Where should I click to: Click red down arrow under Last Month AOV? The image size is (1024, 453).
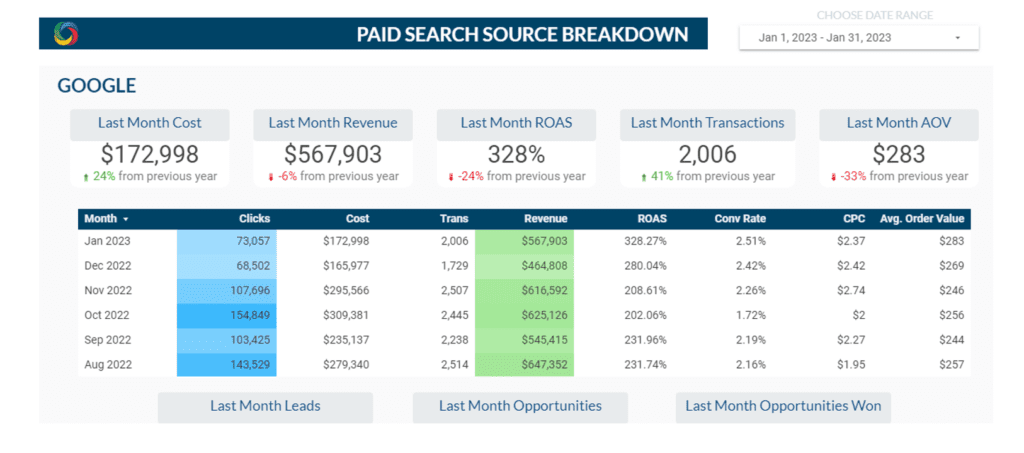[x=833, y=177]
